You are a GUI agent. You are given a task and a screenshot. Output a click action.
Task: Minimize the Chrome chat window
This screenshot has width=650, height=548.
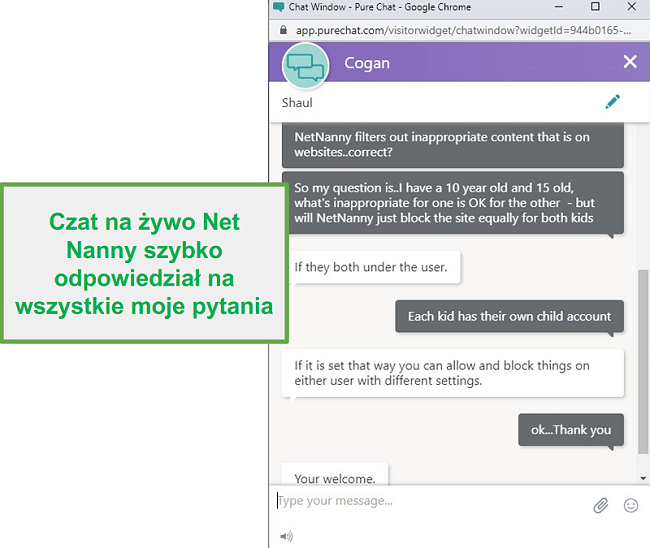[x=559, y=7]
